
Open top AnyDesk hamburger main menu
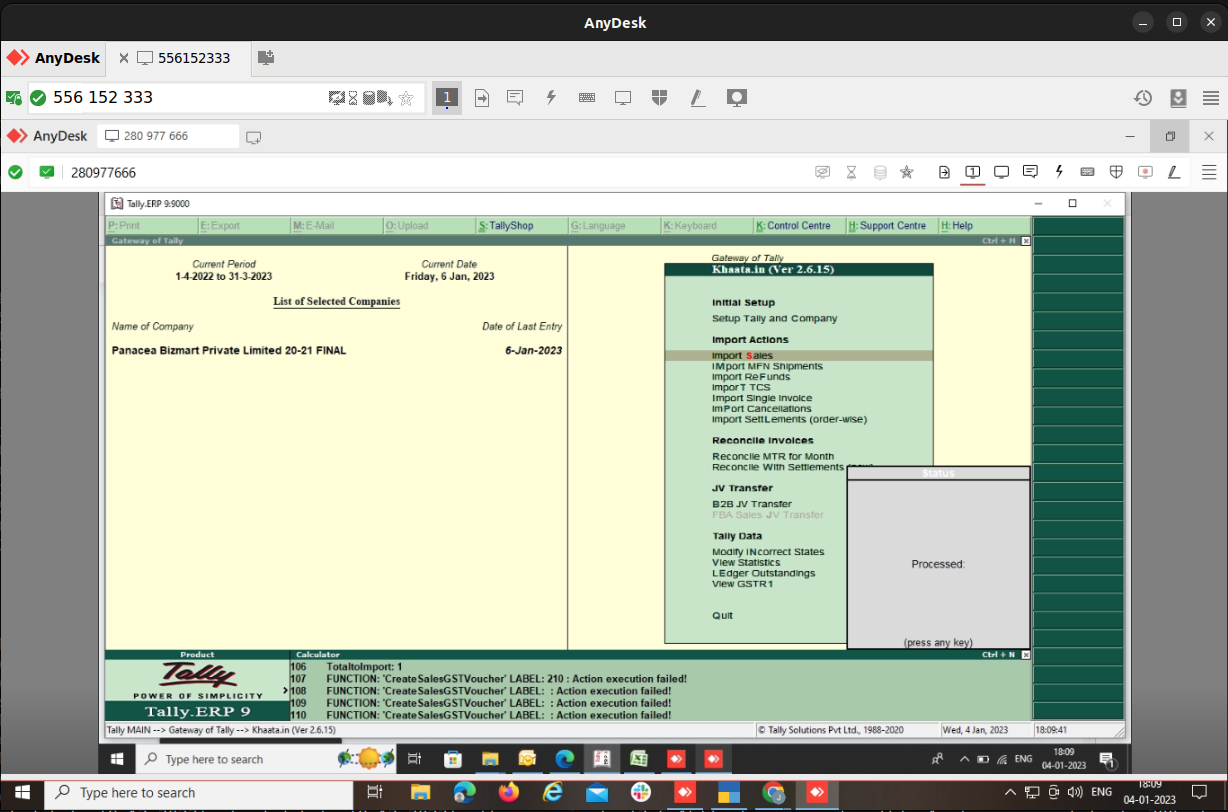click(1211, 98)
